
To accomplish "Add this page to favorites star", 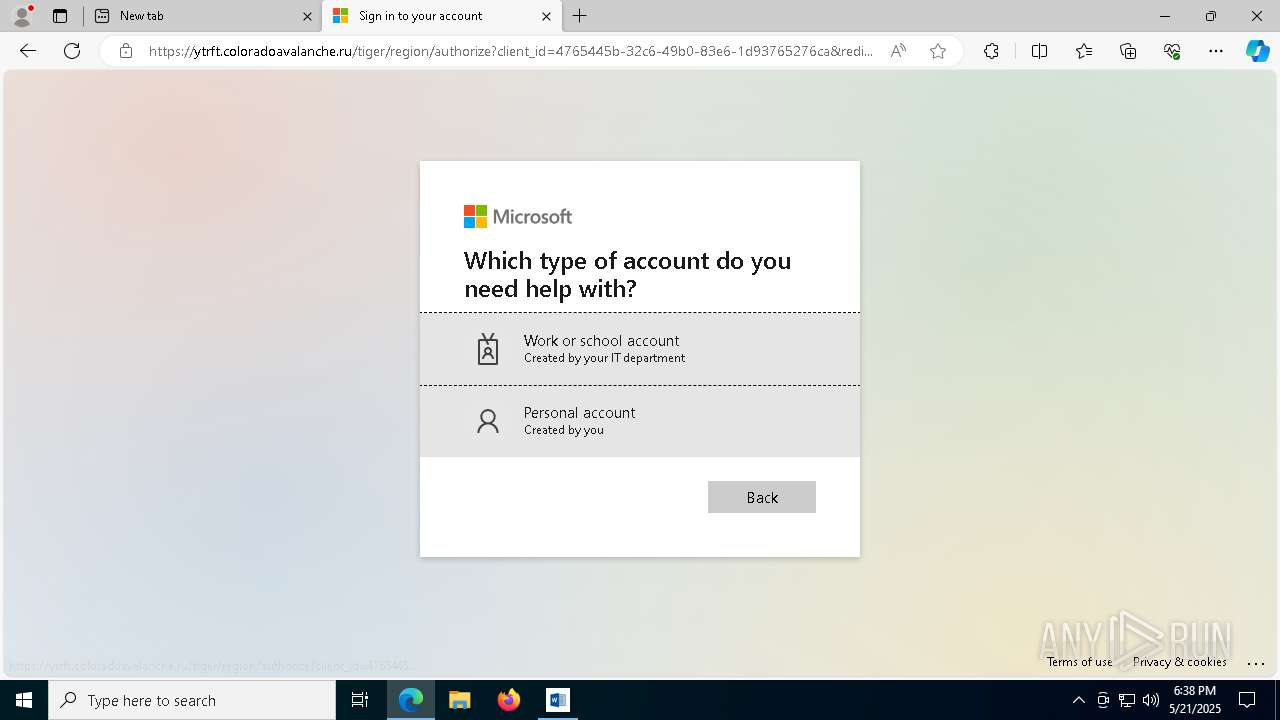I will click(938, 51).
